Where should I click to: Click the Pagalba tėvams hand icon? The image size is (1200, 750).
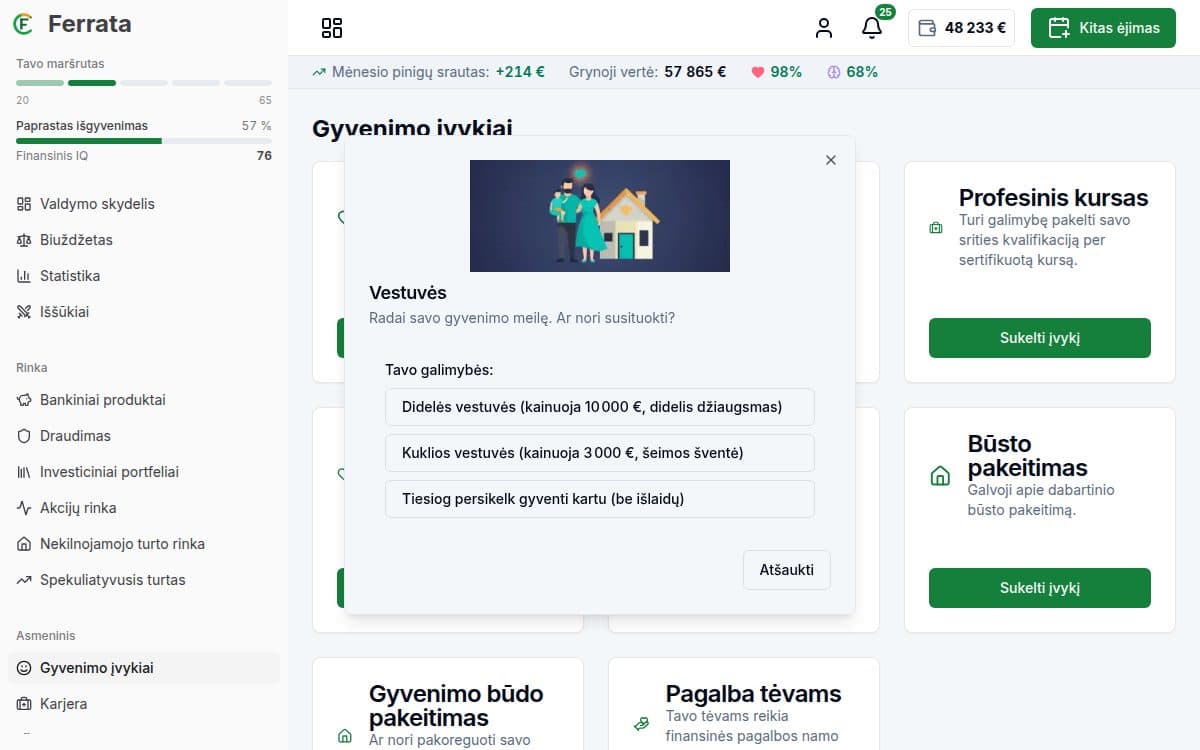coord(641,724)
